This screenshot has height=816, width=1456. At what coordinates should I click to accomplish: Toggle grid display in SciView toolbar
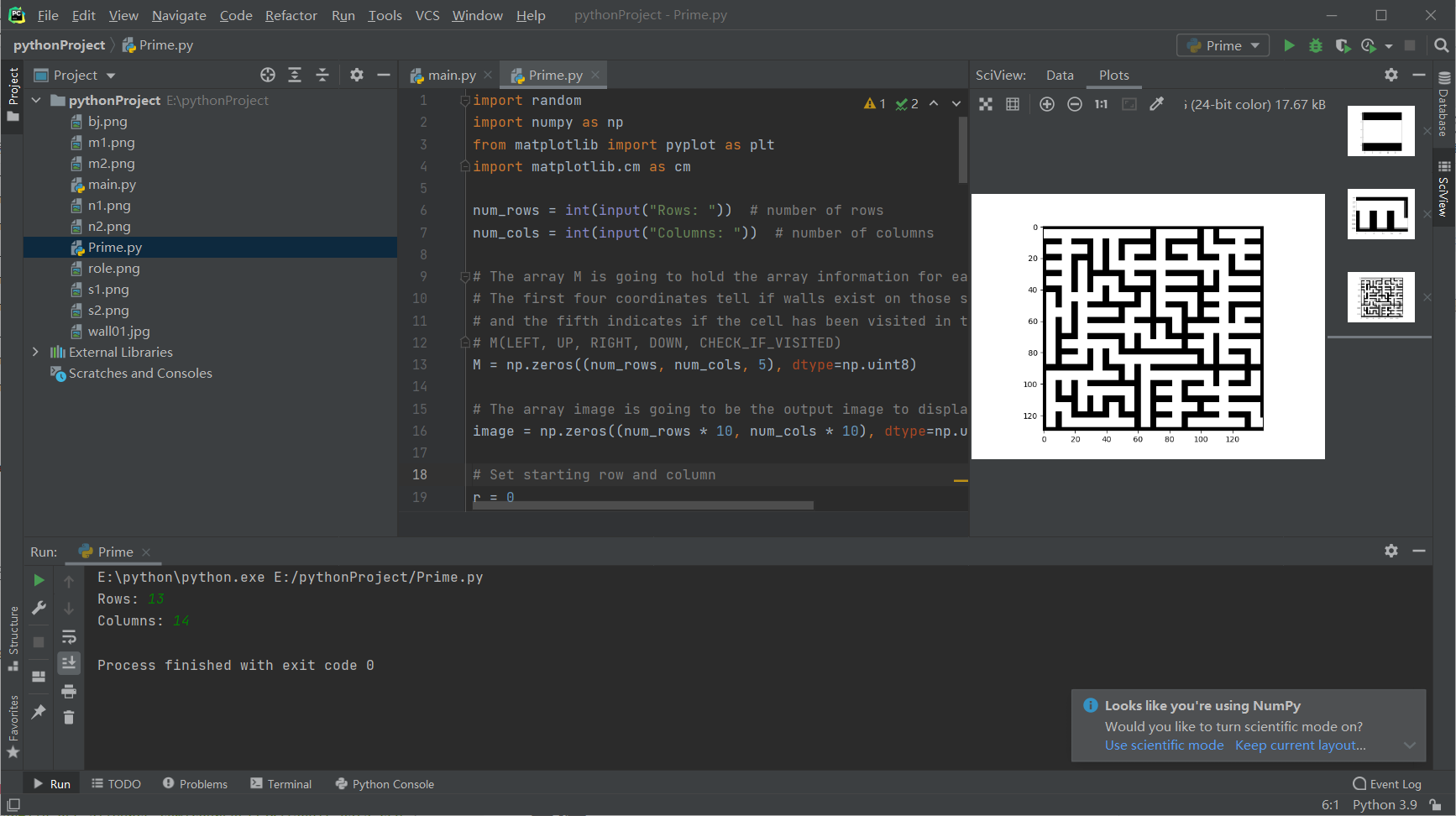(1013, 104)
